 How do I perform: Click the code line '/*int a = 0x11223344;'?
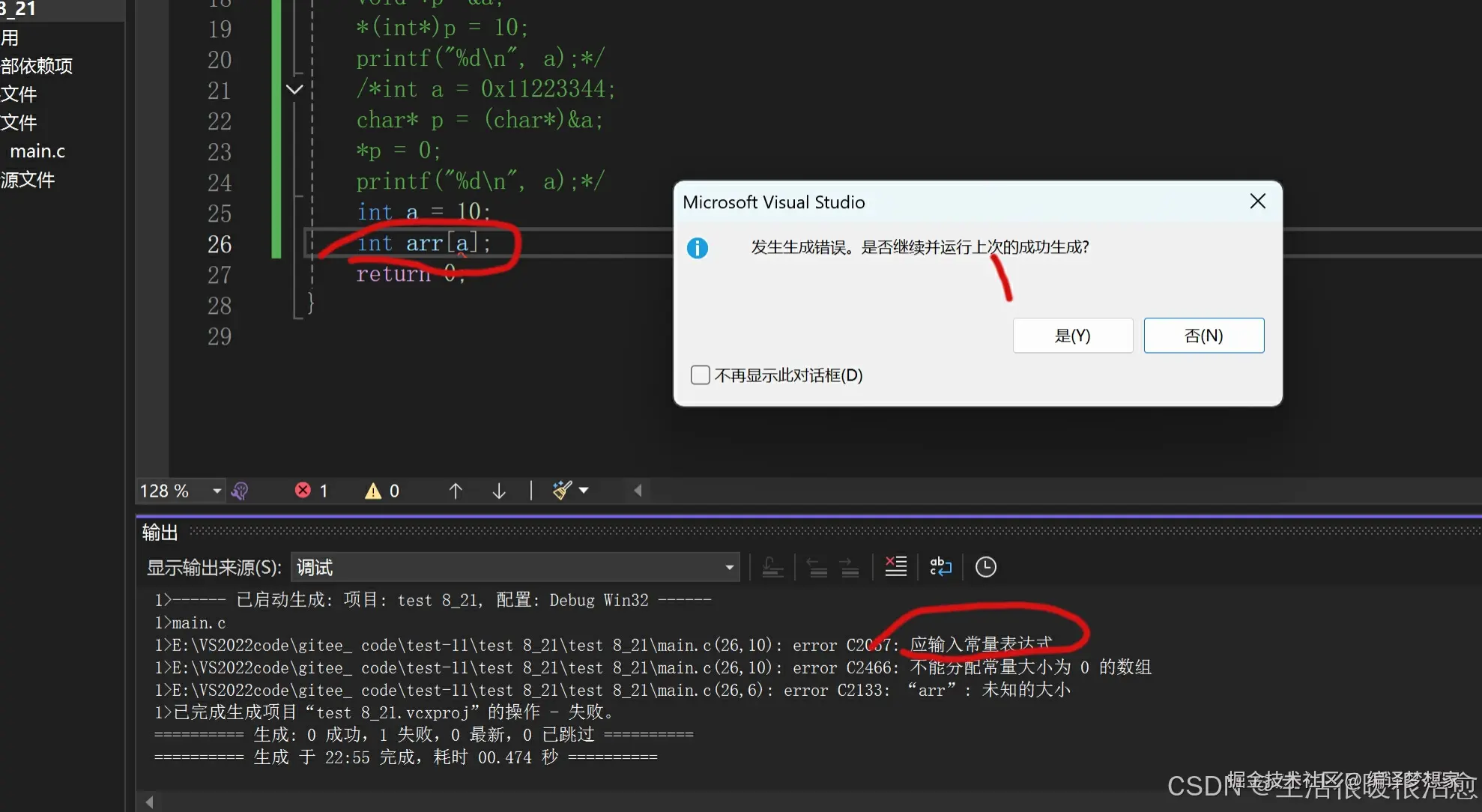coord(486,89)
